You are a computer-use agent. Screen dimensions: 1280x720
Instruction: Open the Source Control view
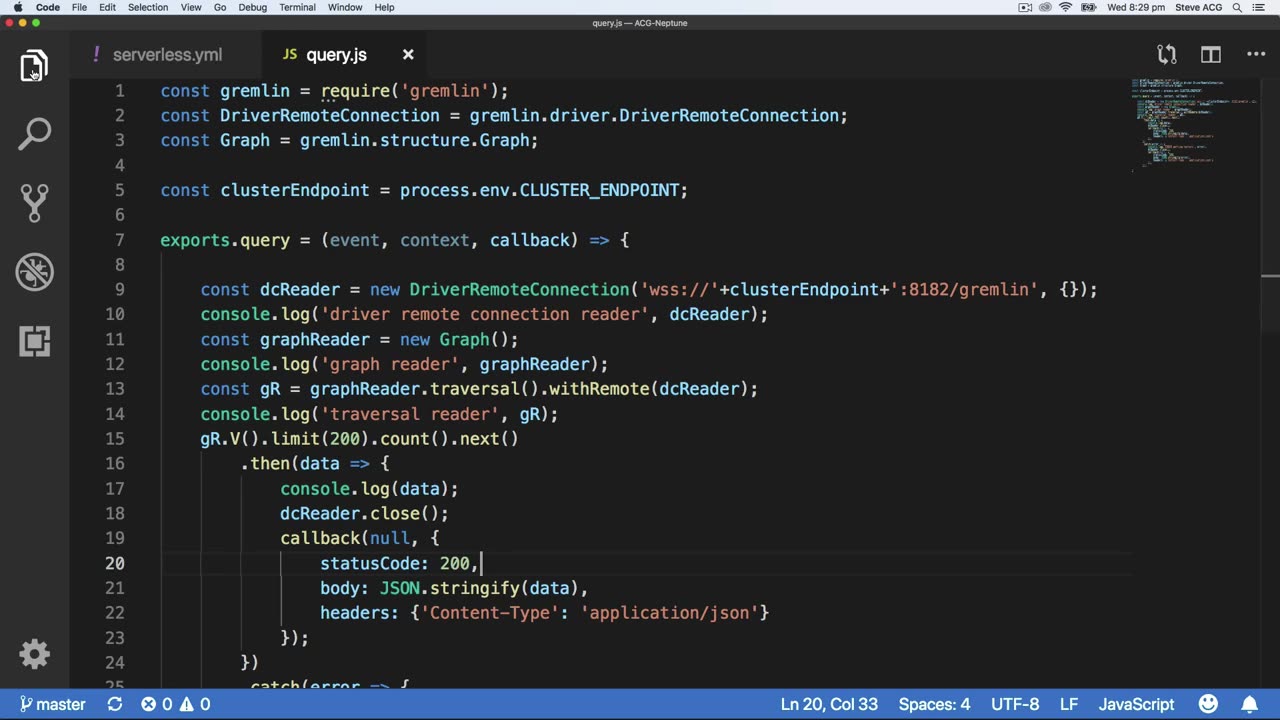pyautogui.click(x=34, y=202)
